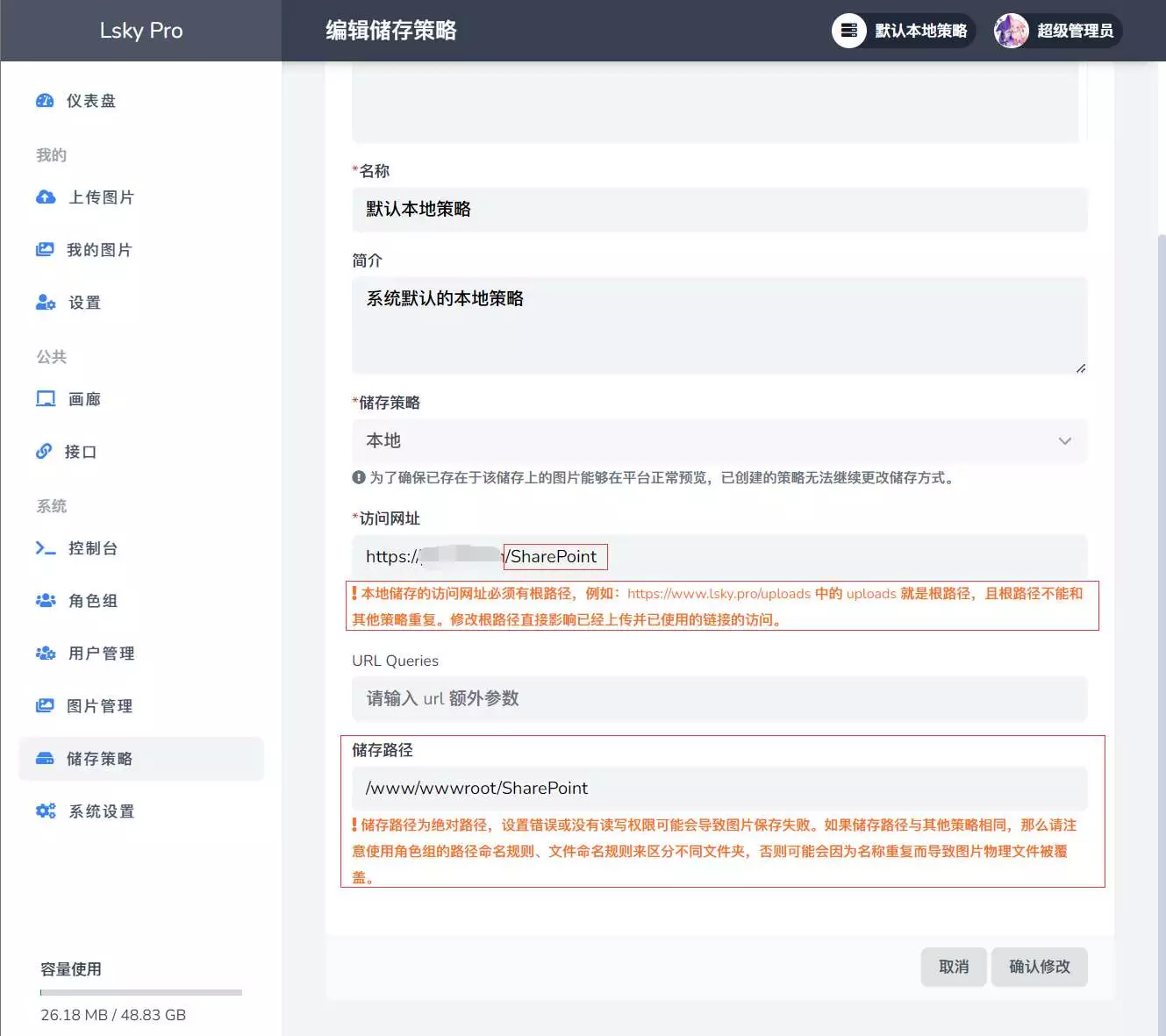The height and width of the screenshot is (1036, 1166).
Task: Click the cloud upload icon
Action: [x=46, y=197]
